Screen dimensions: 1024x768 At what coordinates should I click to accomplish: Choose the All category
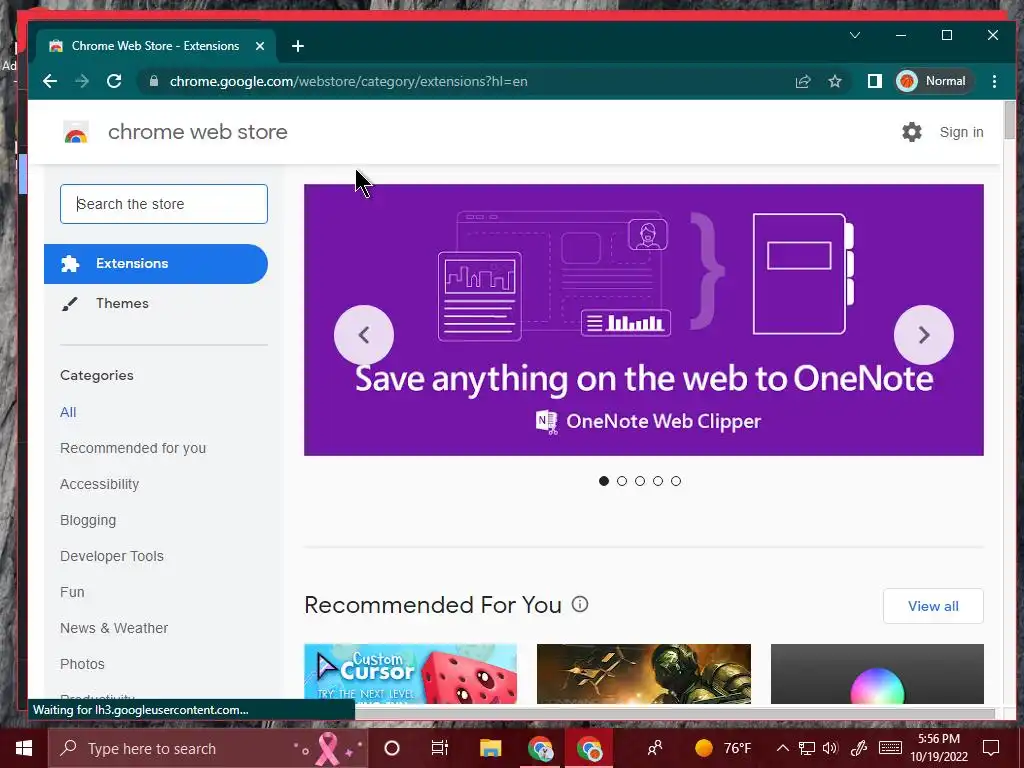click(68, 412)
